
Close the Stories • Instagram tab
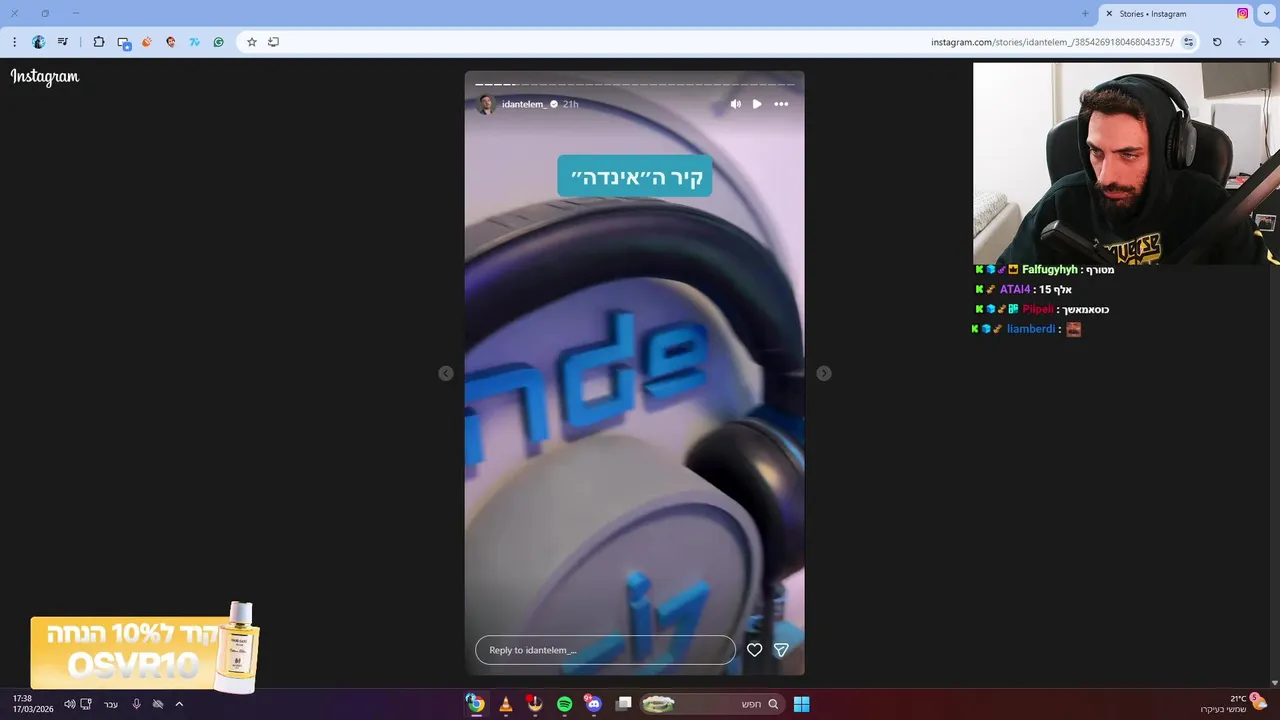point(1109,14)
